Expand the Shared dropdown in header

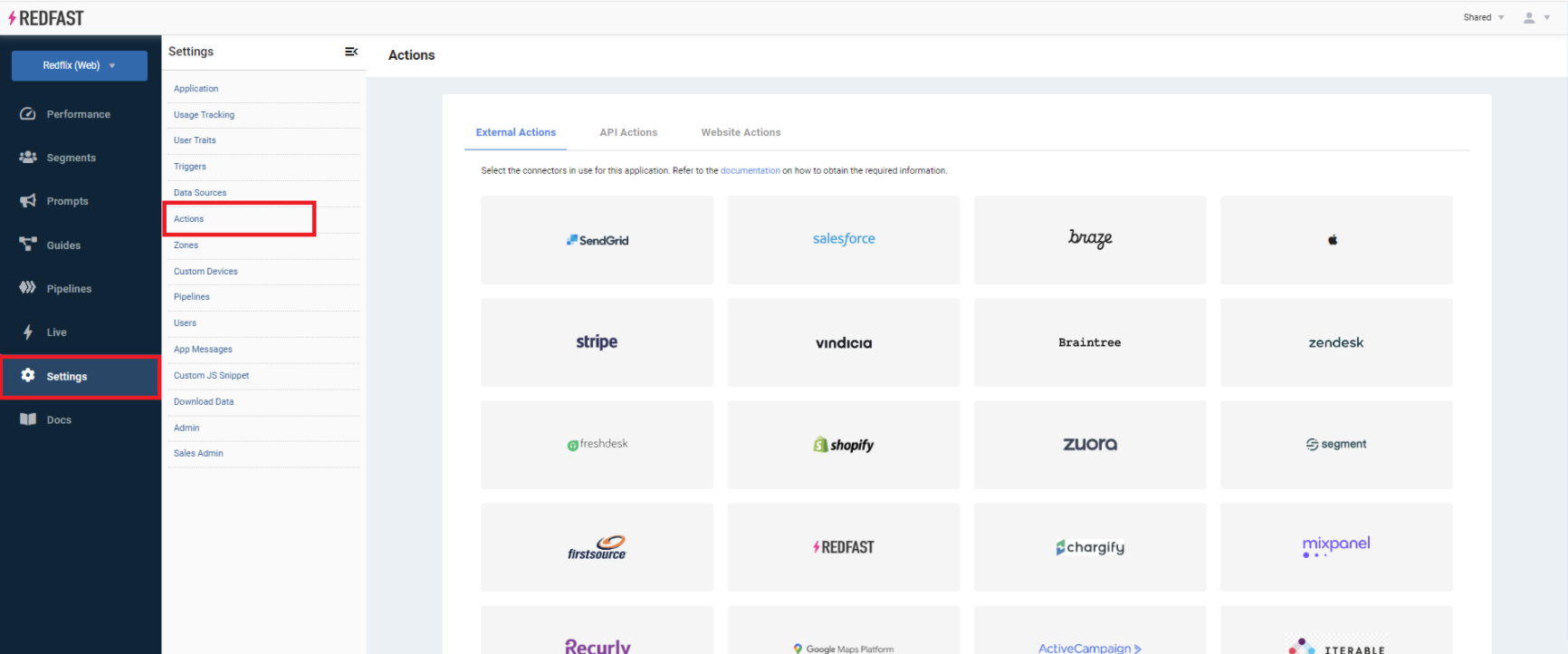[x=1484, y=17]
